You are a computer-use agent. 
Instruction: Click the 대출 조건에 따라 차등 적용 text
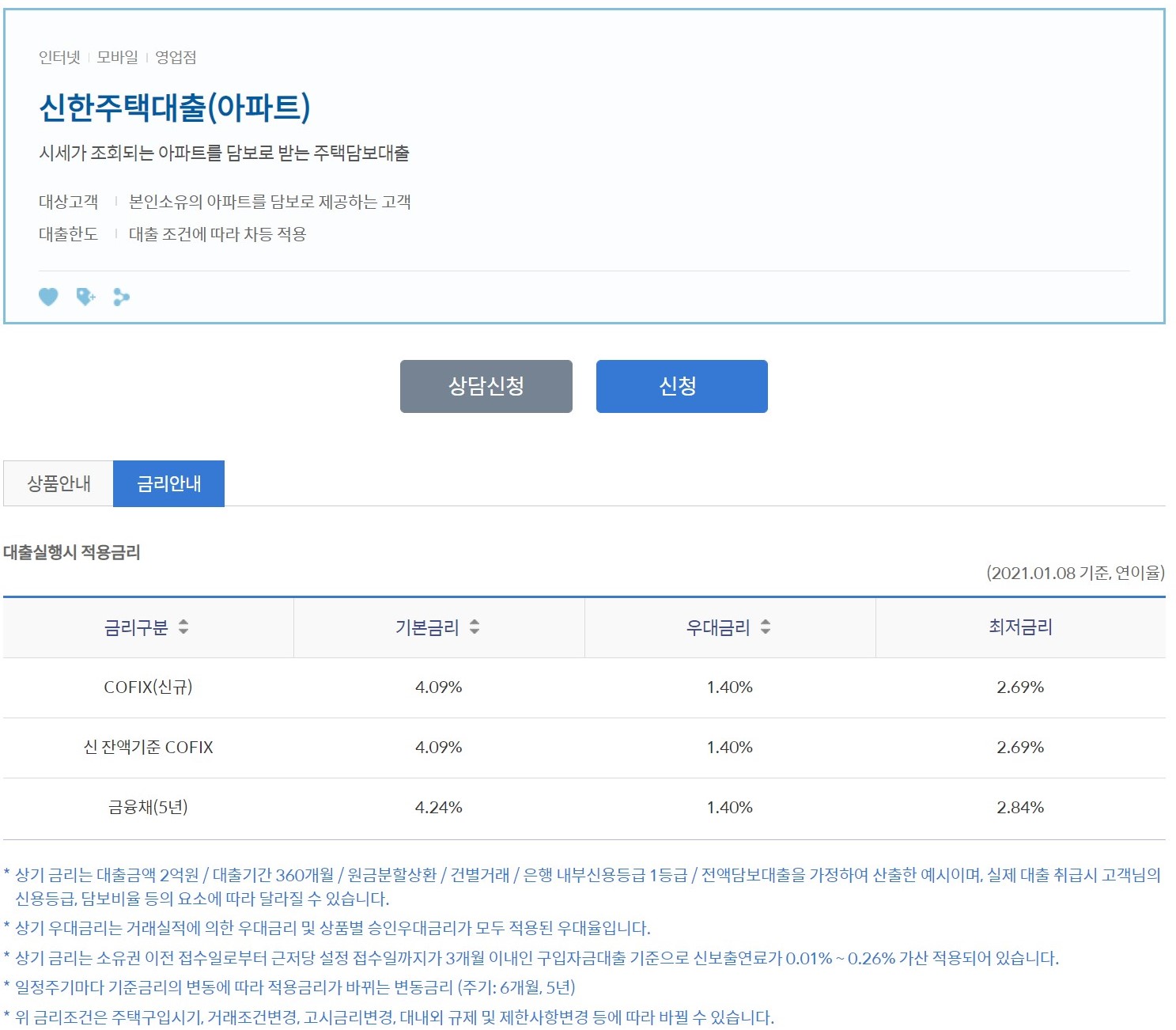coord(217,234)
